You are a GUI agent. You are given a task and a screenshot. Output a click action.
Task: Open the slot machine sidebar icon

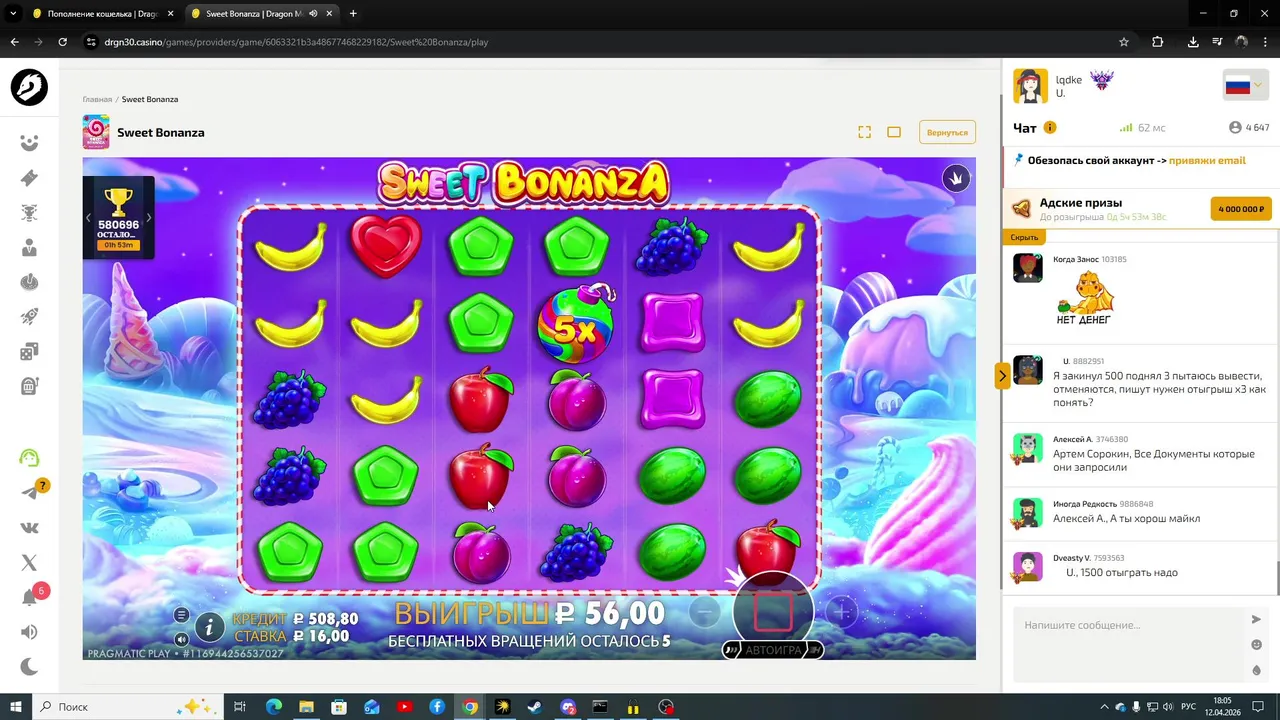pos(29,386)
